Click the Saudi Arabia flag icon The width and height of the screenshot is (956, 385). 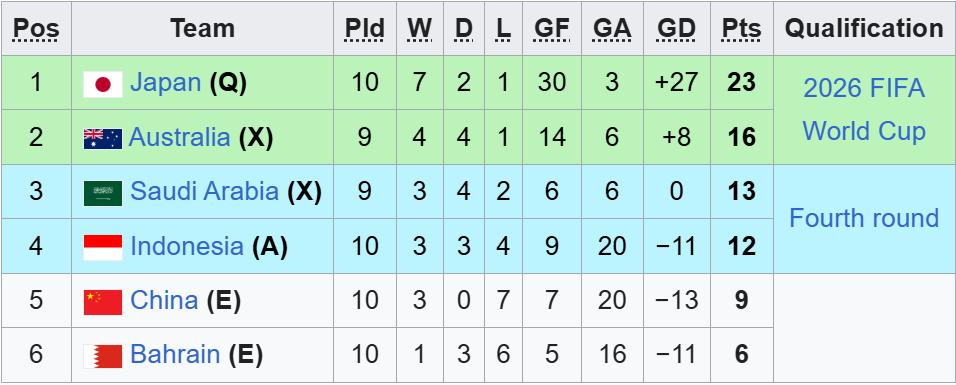102,193
